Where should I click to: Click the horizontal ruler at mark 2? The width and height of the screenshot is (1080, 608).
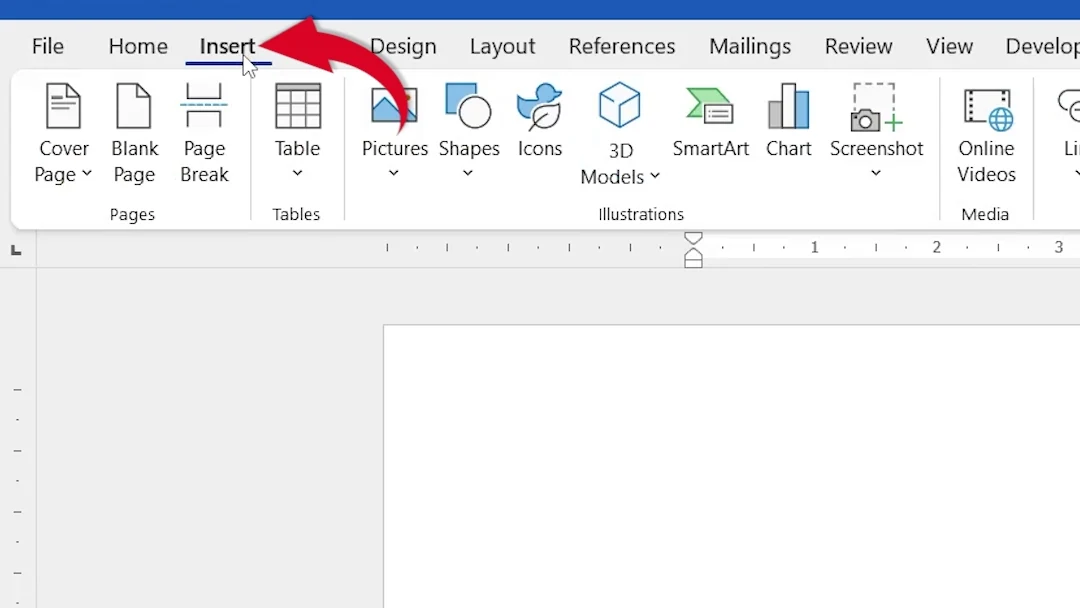pyautogui.click(x=936, y=247)
